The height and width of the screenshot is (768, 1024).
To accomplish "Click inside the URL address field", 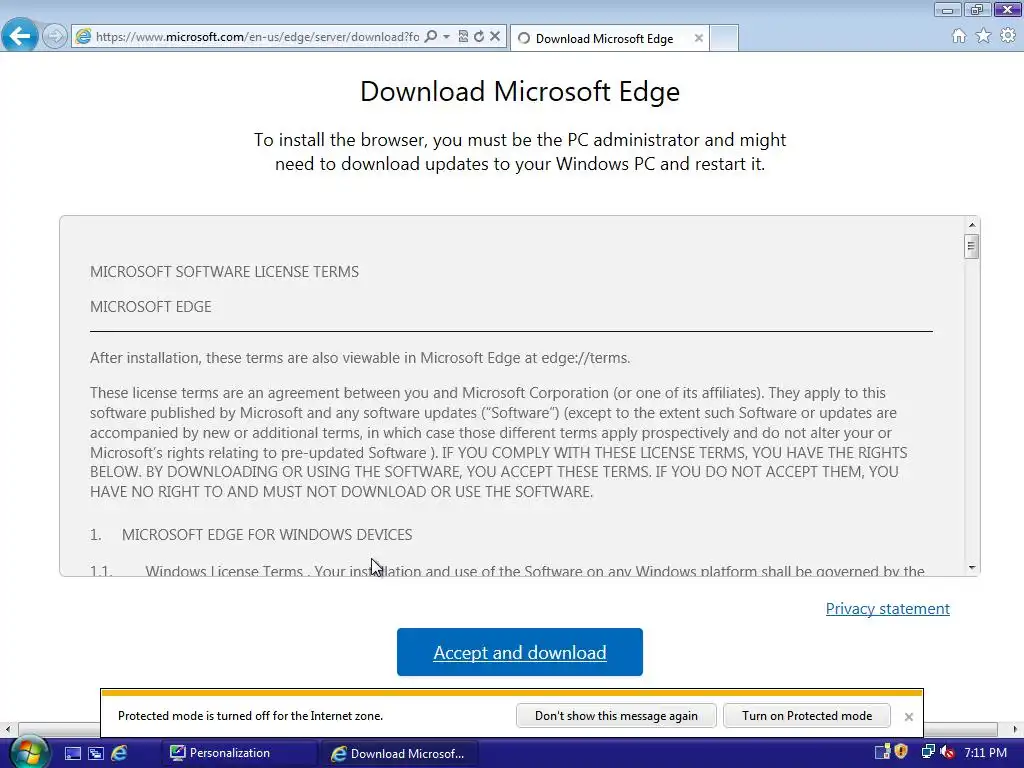I will coord(257,37).
